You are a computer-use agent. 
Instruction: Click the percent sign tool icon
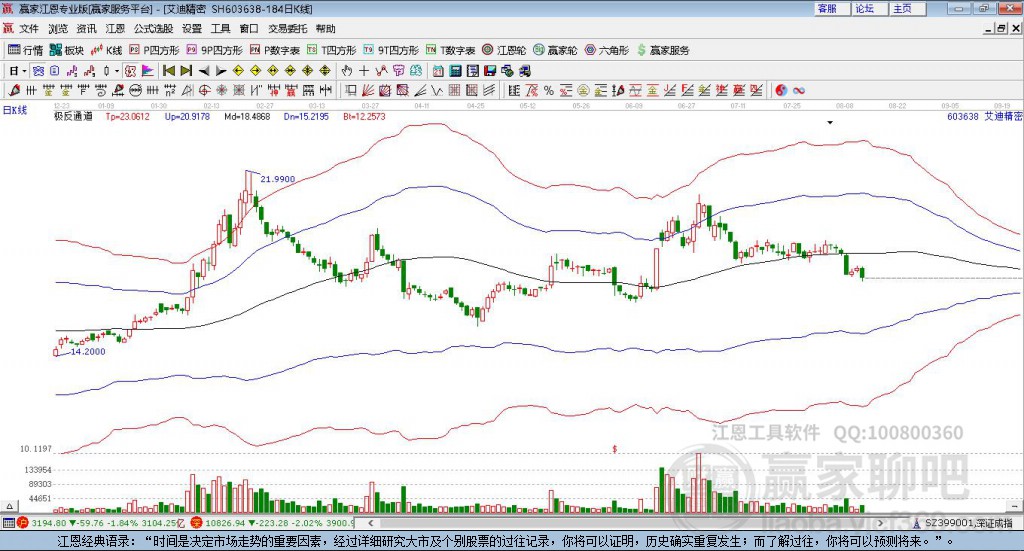[549, 91]
